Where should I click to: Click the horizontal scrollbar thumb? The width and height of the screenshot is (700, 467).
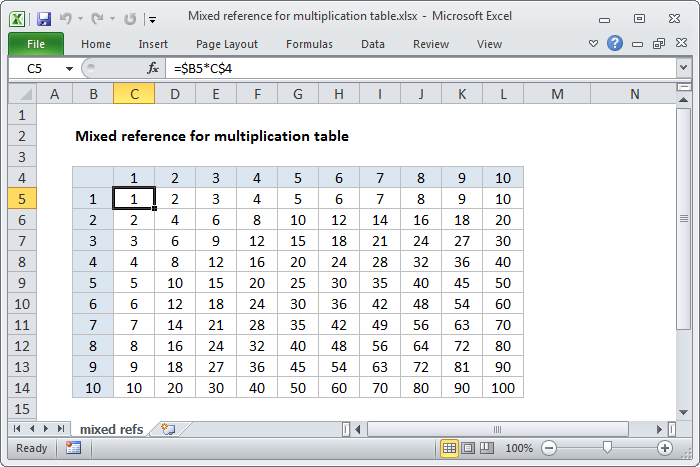497,429
